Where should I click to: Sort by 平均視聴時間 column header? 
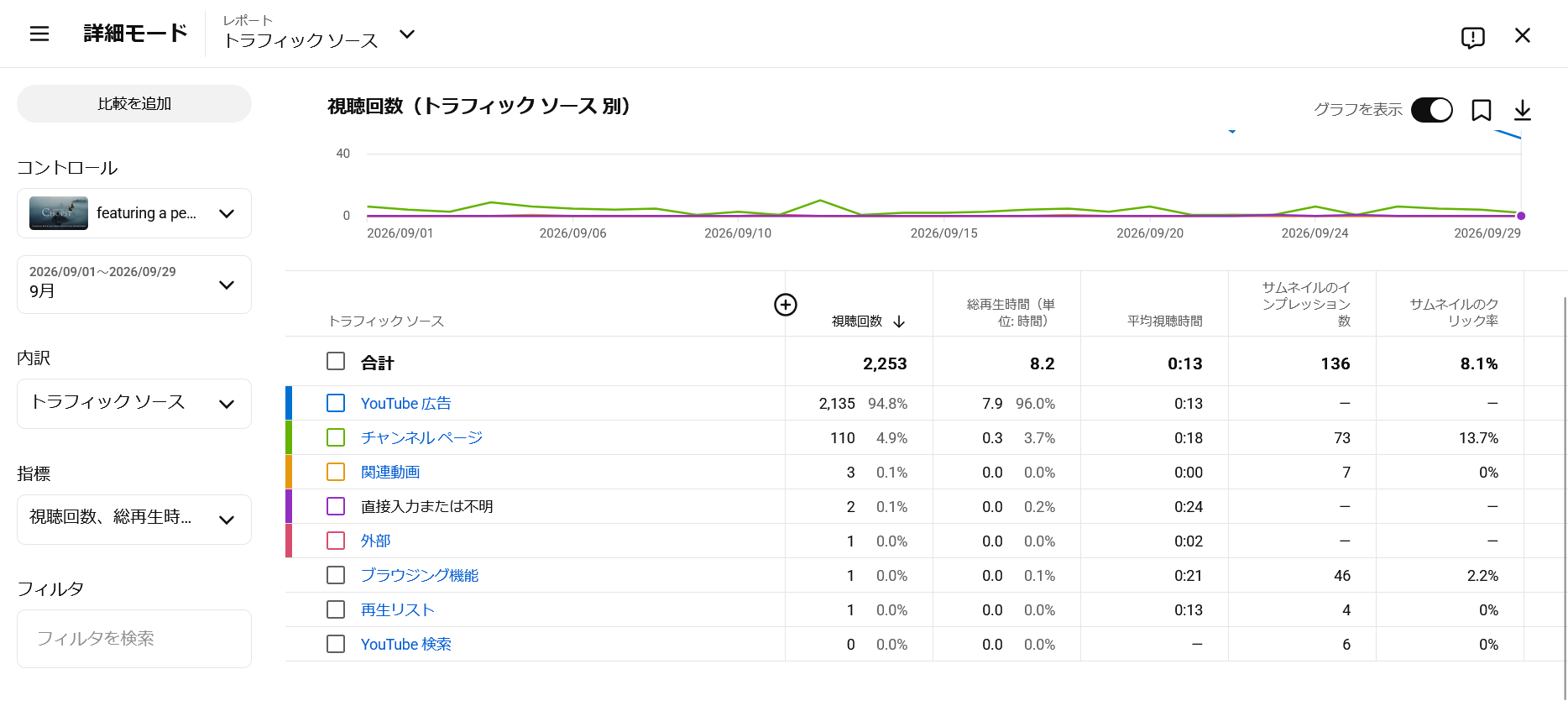pos(1165,321)
